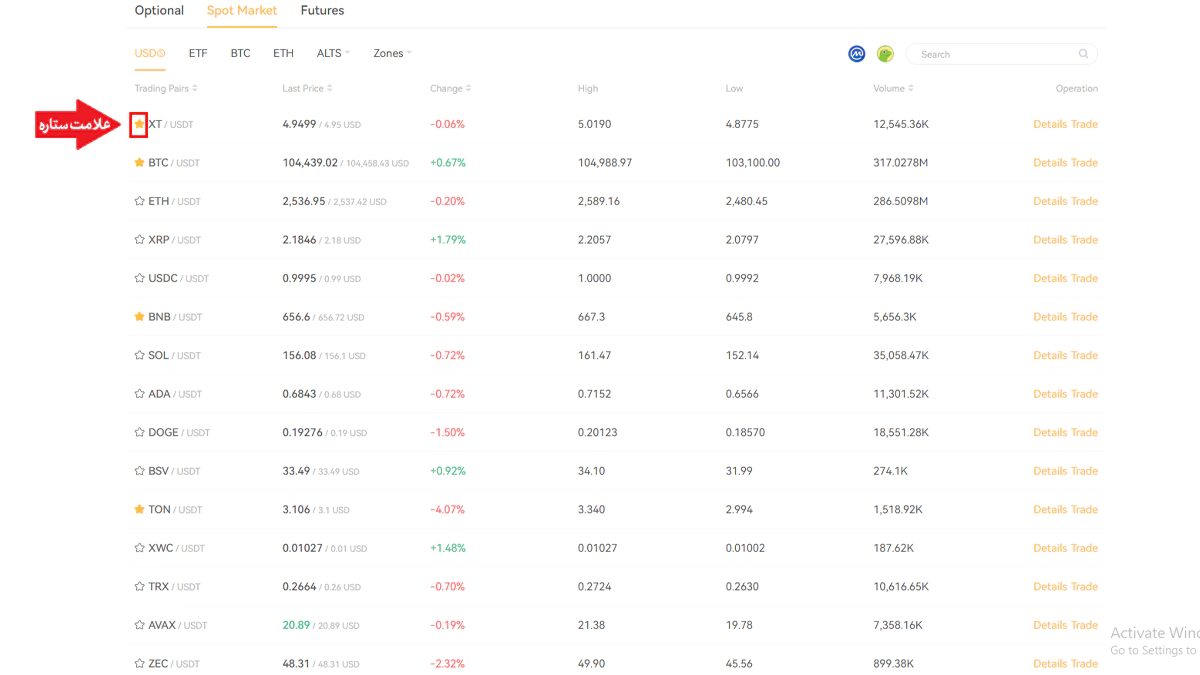Click SOL low value 152.14

(742, 355)
